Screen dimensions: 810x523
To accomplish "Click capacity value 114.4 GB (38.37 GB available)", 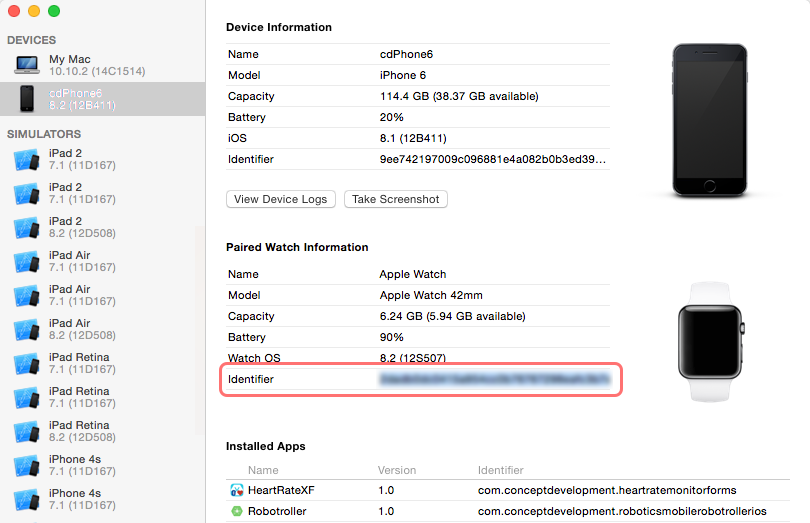I will point(459,96).
